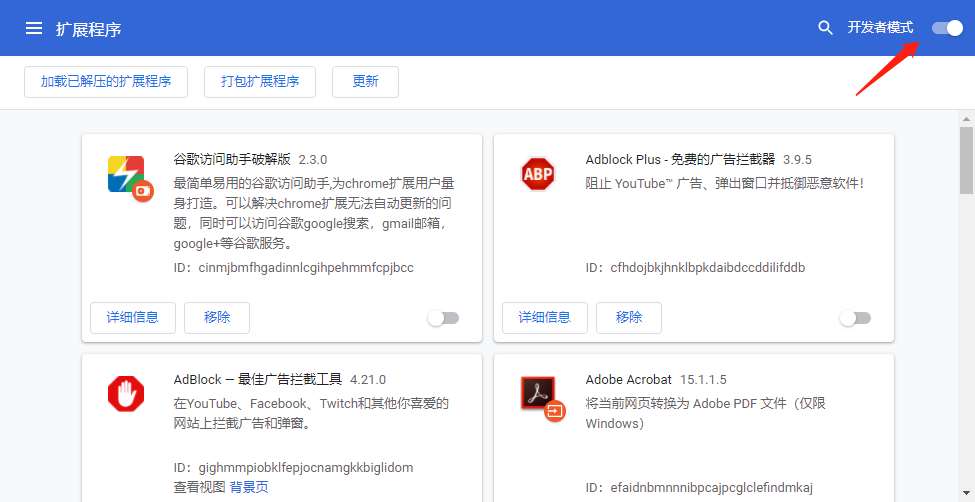
Task: Click 加载已解压的扩展程序 button
Action: coord(106,81)
